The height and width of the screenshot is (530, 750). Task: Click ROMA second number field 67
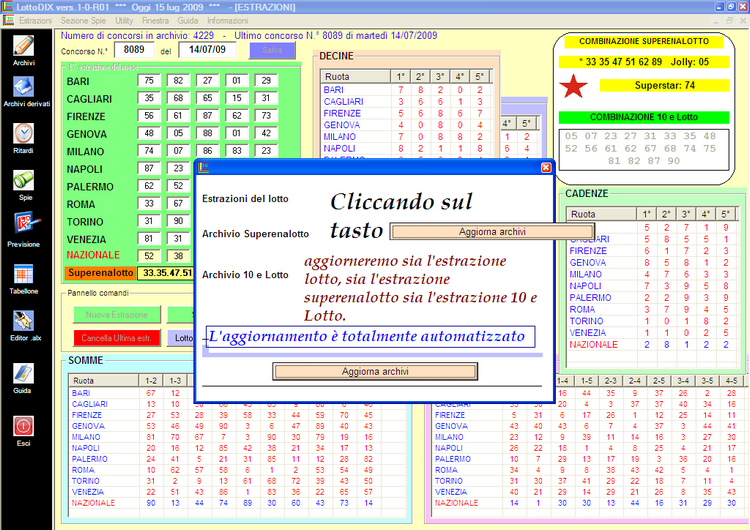[178, 203]
